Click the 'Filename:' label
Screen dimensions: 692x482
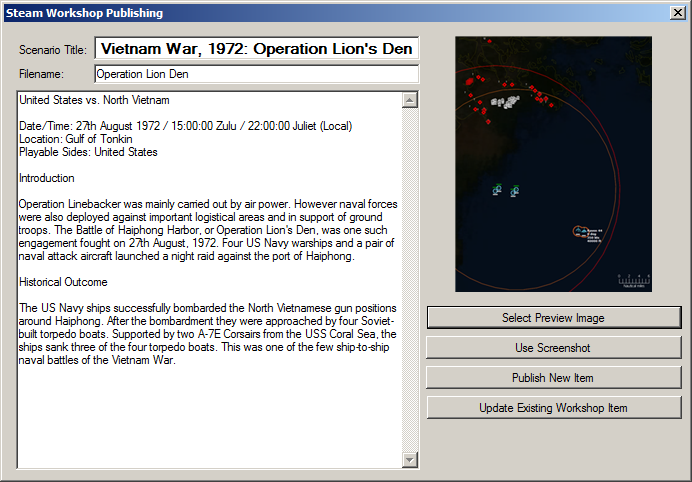tap(41, 74)
